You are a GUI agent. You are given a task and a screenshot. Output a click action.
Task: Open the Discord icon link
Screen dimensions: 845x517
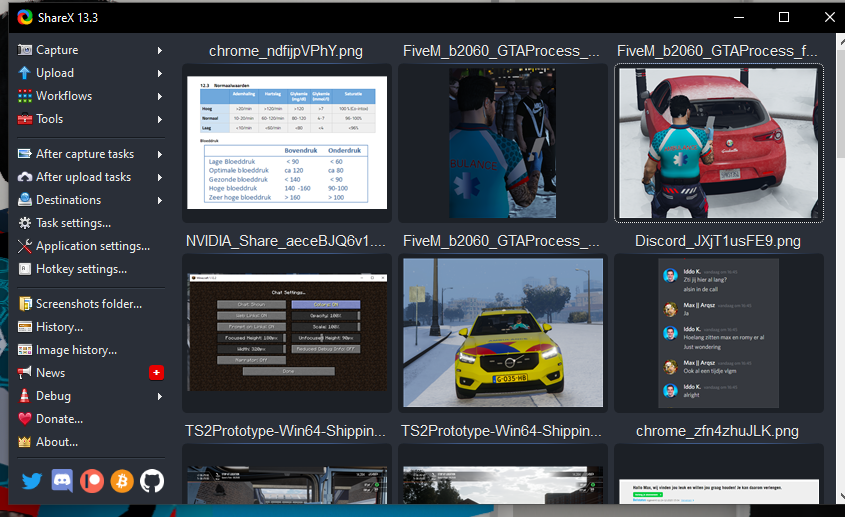click(62, 481)
